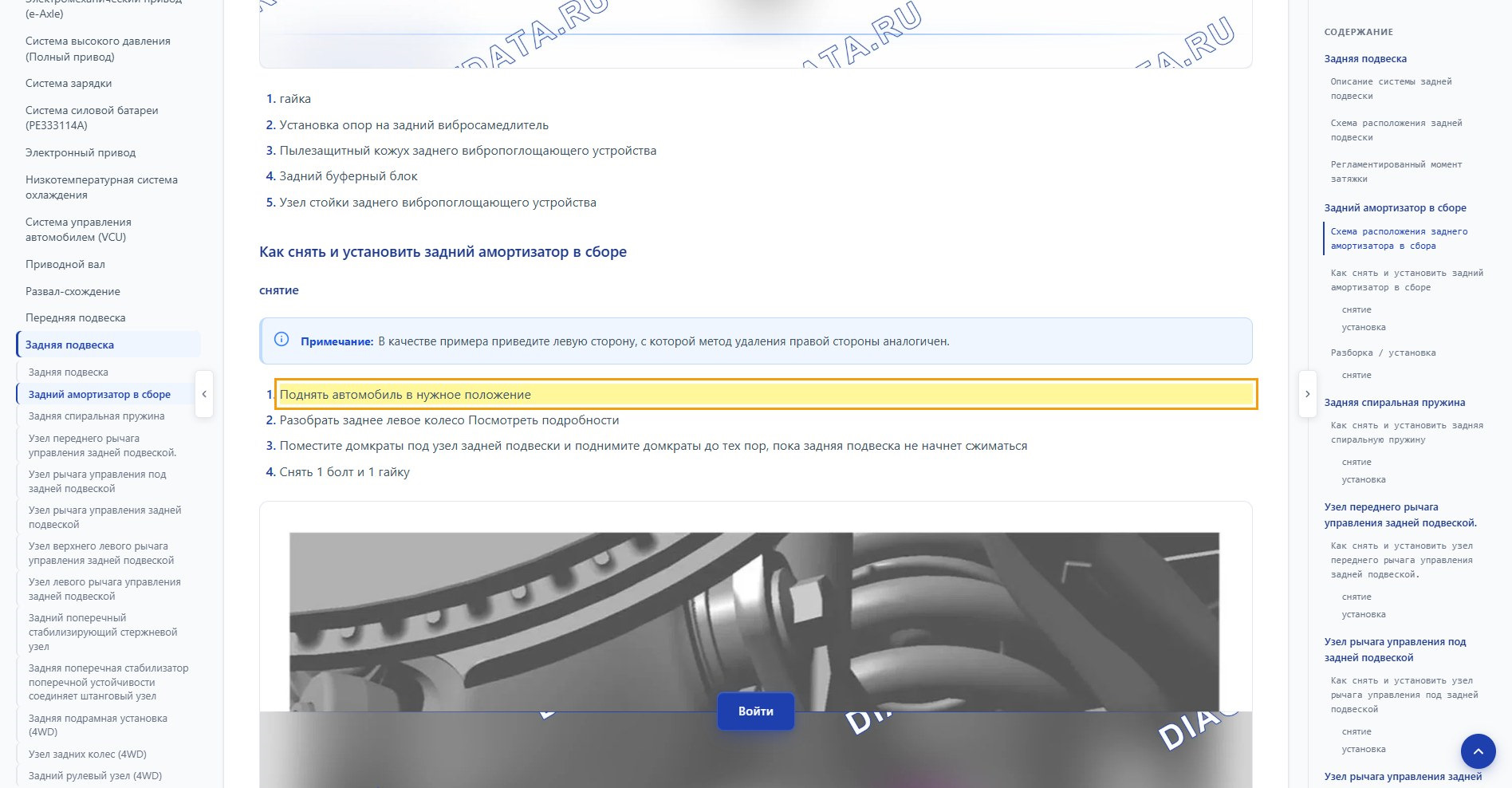
Task: Click item Узел стойки заднего вибропоглощающего устройства
Action: (438, 202)
